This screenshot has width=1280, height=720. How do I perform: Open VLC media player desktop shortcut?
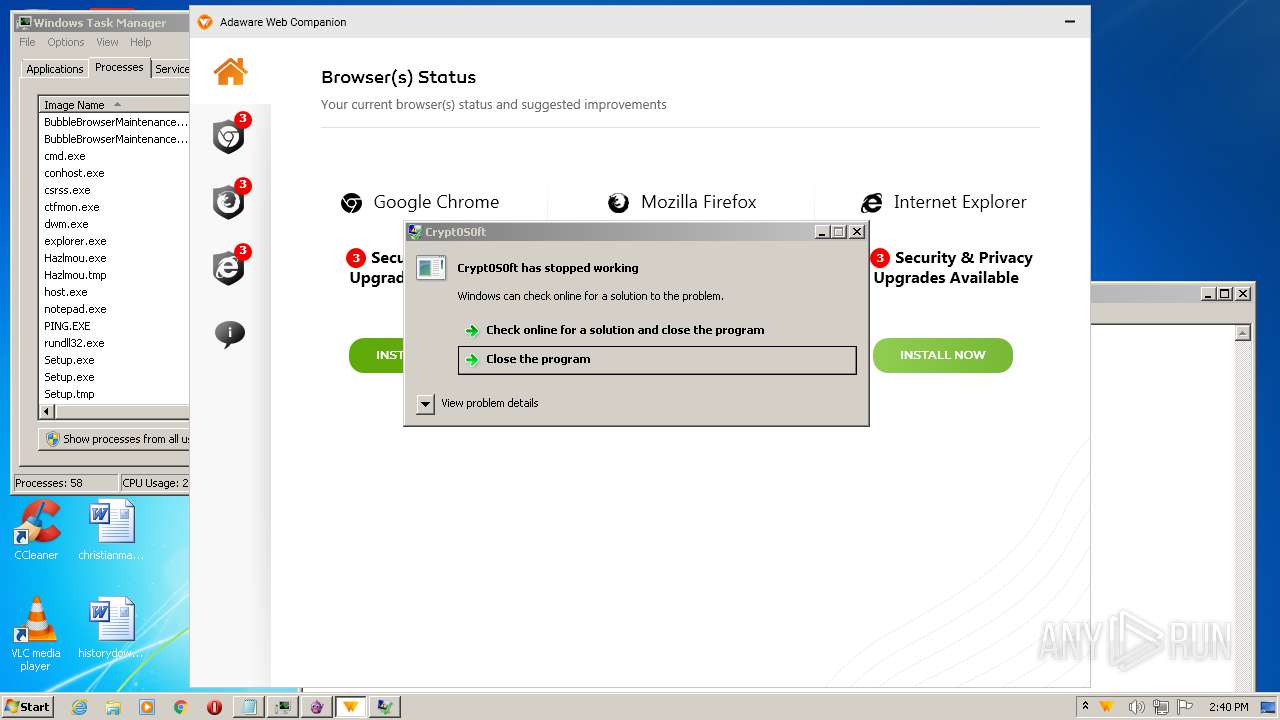pos(36,634)
